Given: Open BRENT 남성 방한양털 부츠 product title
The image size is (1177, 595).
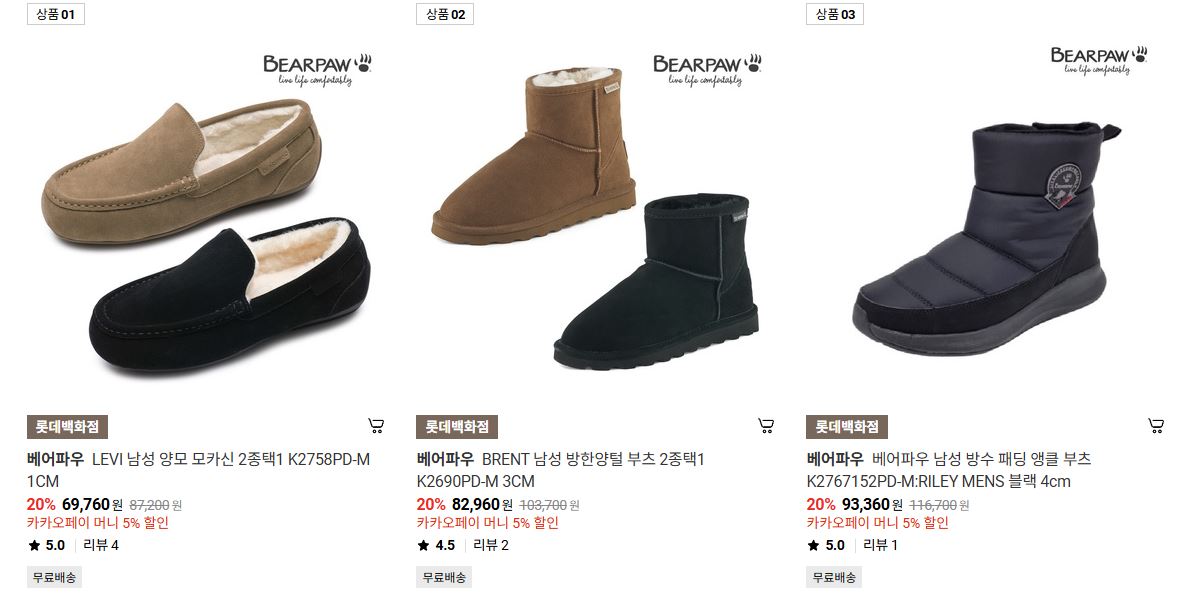Looking at the screenshot, I should coord(561,470).
